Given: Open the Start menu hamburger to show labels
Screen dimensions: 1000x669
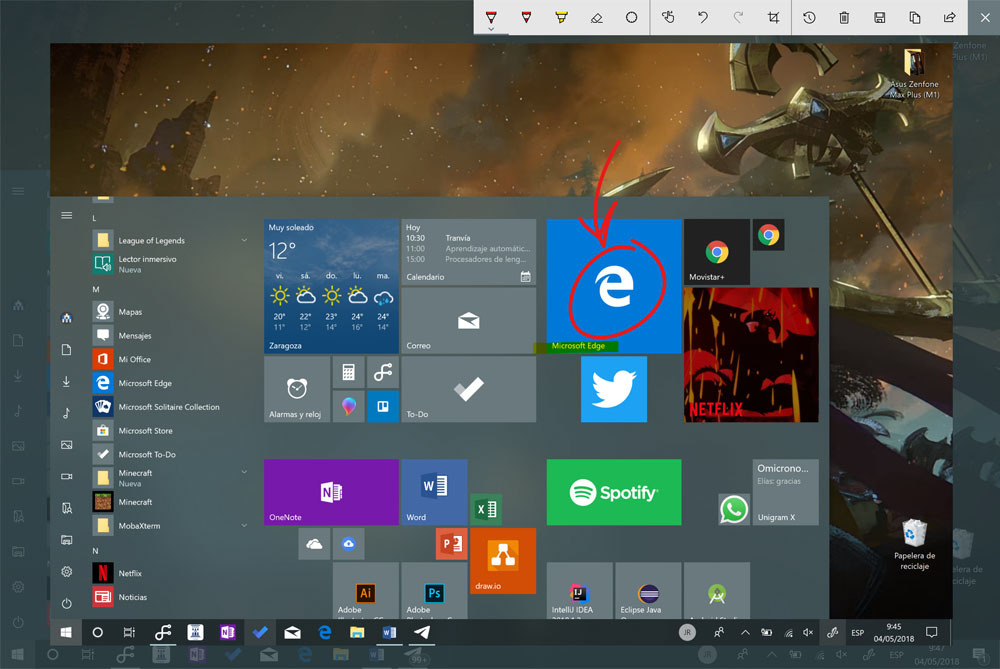Looking at the screenshot, I should click(x=66, y=215).
